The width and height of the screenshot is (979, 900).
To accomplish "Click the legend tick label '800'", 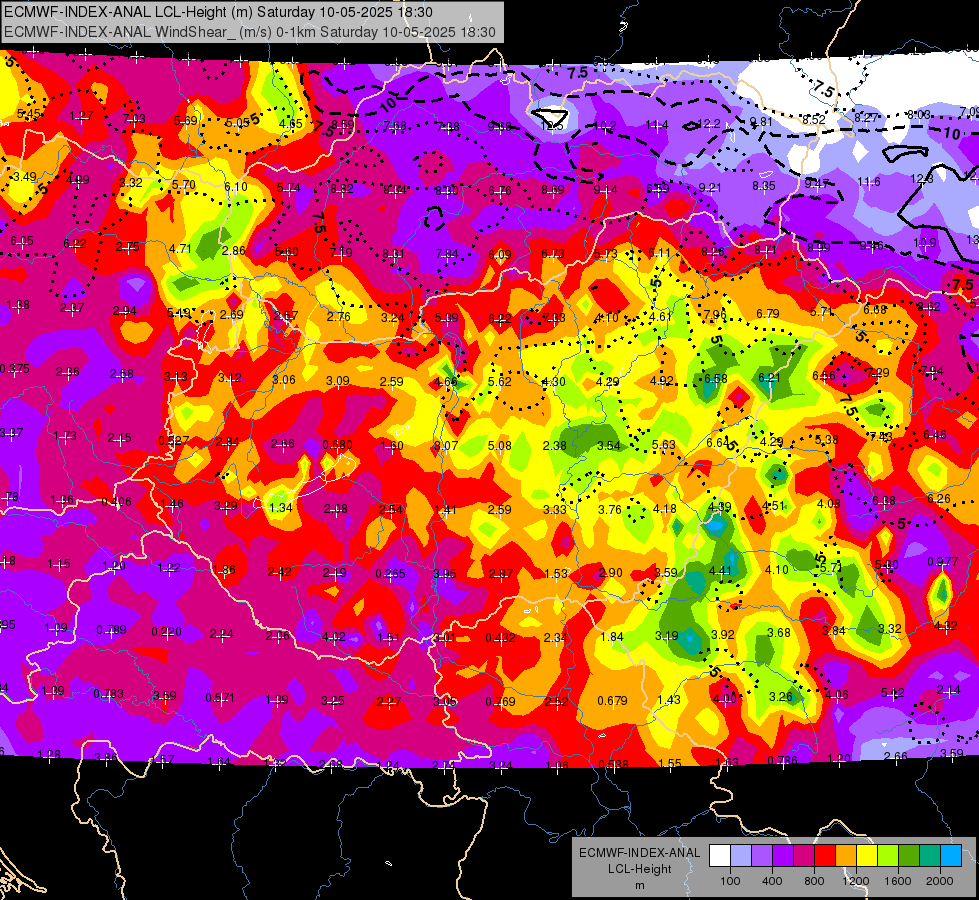I will tap(814, 881).
